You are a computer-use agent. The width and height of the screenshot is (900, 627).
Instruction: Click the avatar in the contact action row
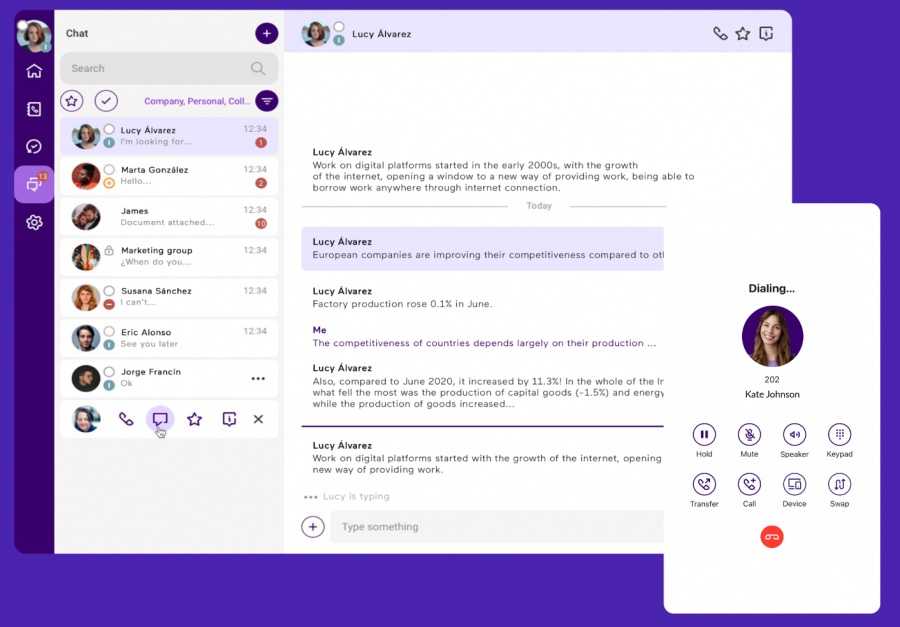coord(86,419)
